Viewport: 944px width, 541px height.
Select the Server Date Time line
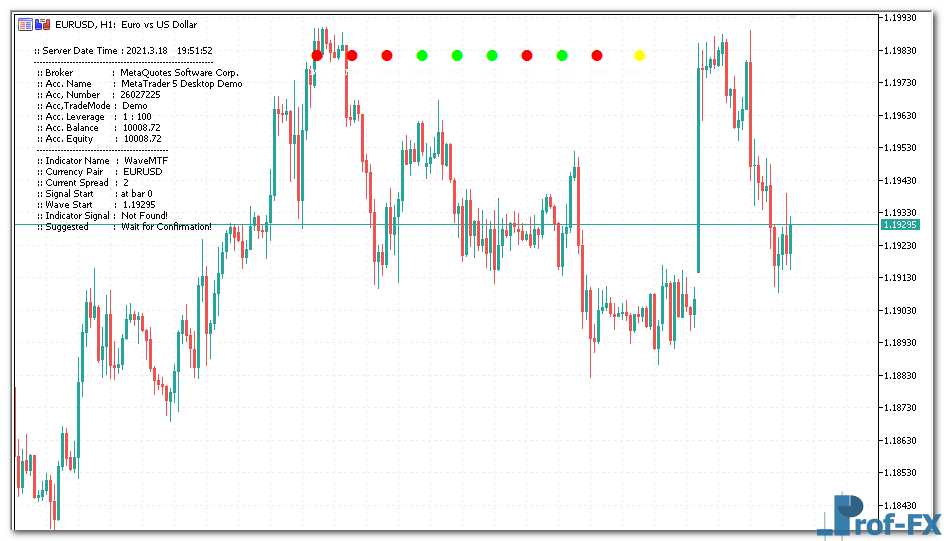[124, 50]
